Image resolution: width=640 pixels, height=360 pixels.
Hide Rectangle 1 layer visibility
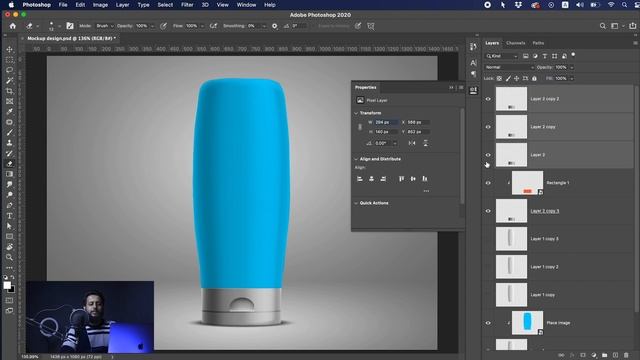click(488, 183)
